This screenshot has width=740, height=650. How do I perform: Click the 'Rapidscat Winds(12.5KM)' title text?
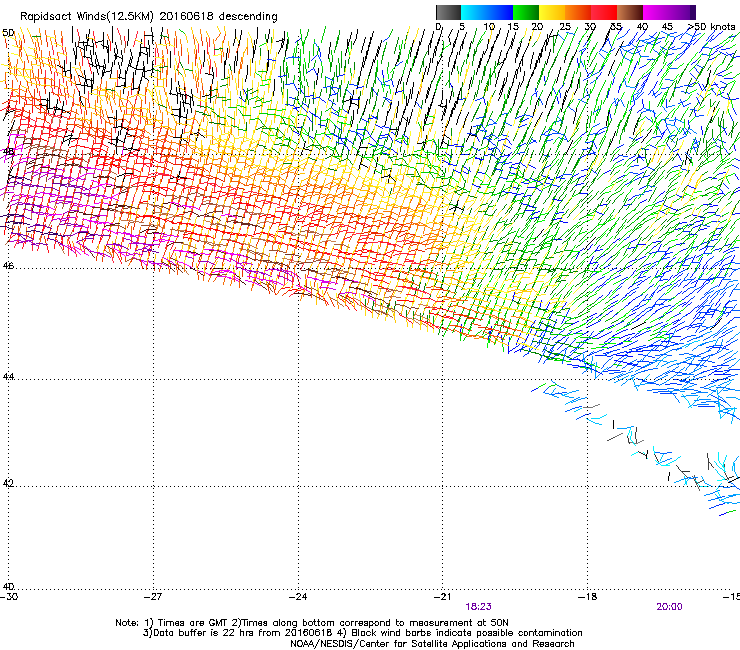point(87,17)
